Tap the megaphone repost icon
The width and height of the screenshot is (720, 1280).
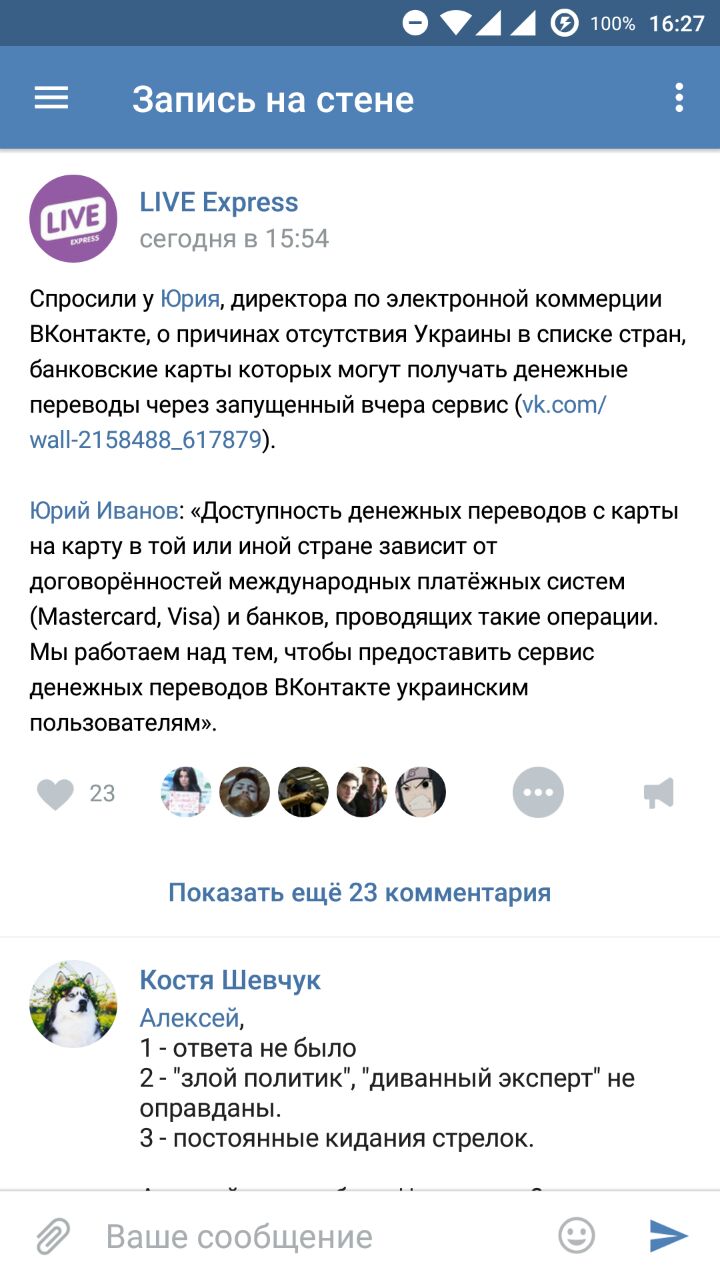(x=658, y=794)
